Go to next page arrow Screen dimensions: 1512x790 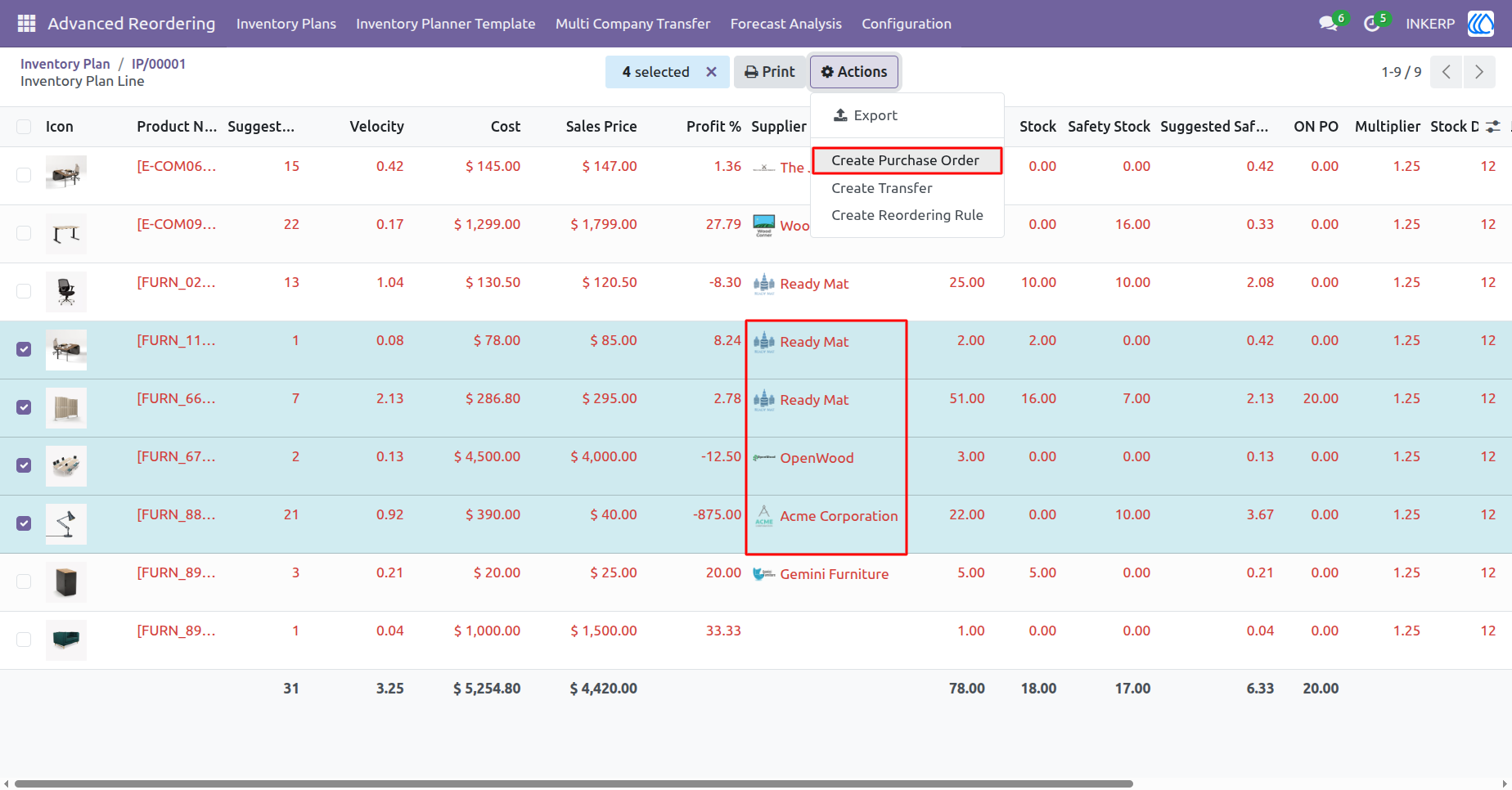pos(1479,72)
